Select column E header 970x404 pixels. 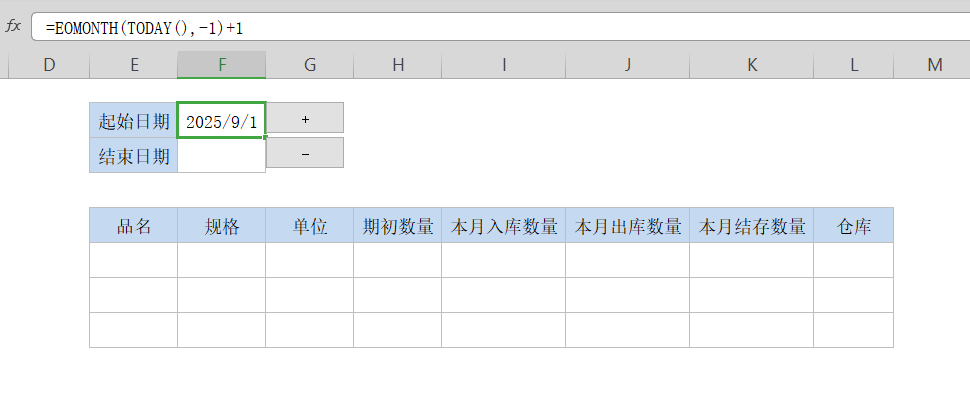tap(134, 65)
